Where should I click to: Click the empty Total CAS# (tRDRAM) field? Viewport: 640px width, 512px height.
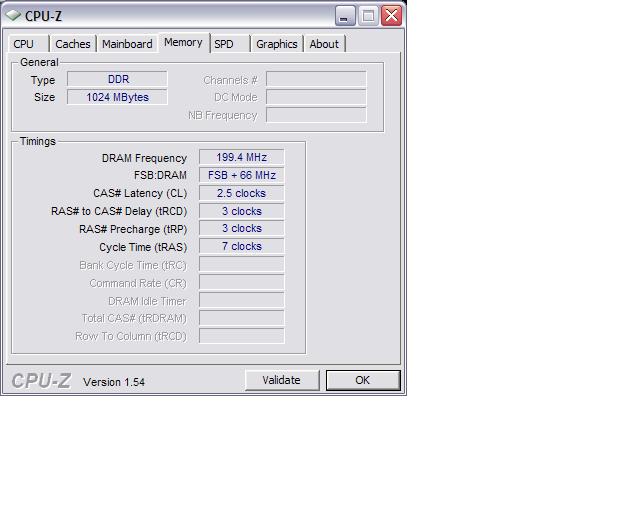(x=242, y=318)
